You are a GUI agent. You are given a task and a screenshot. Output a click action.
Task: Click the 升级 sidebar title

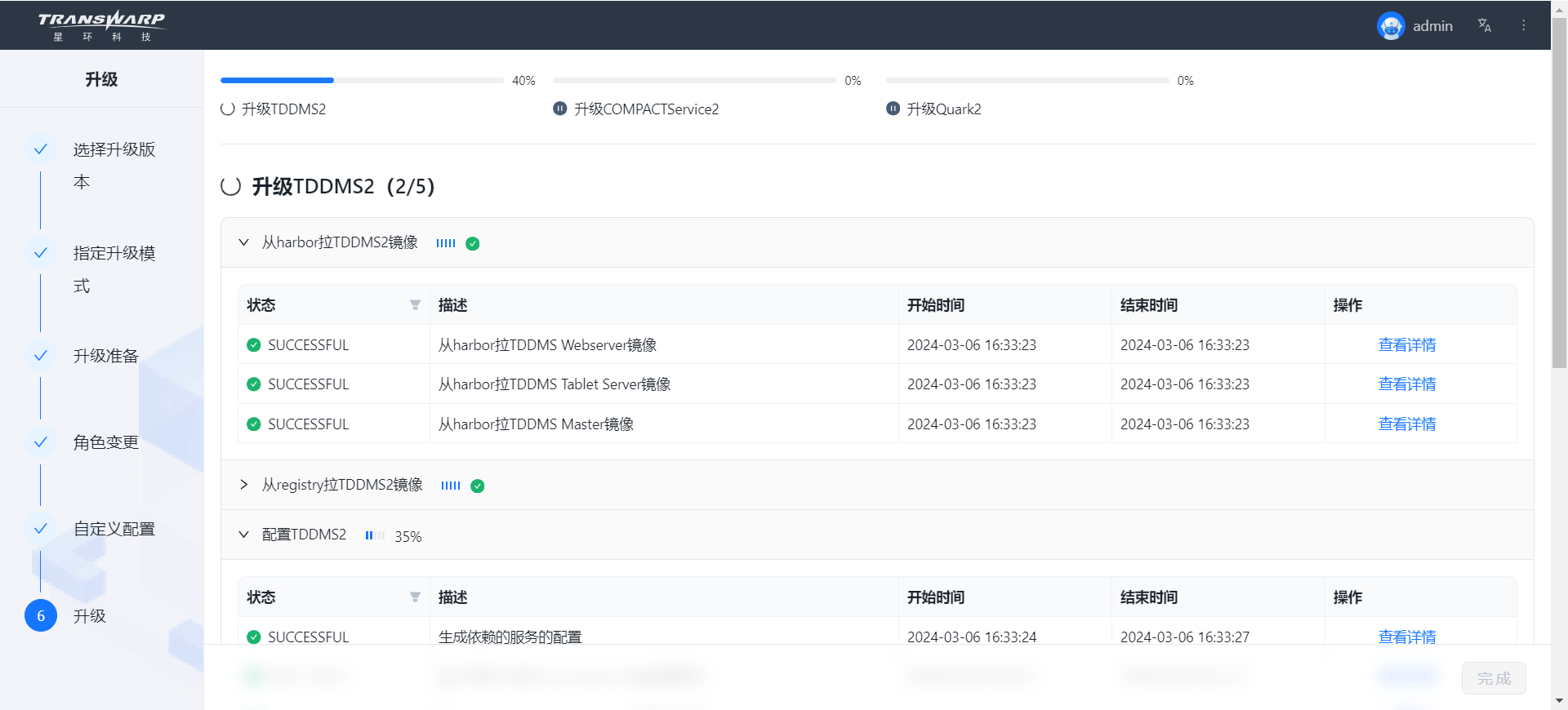pos(101,79)
